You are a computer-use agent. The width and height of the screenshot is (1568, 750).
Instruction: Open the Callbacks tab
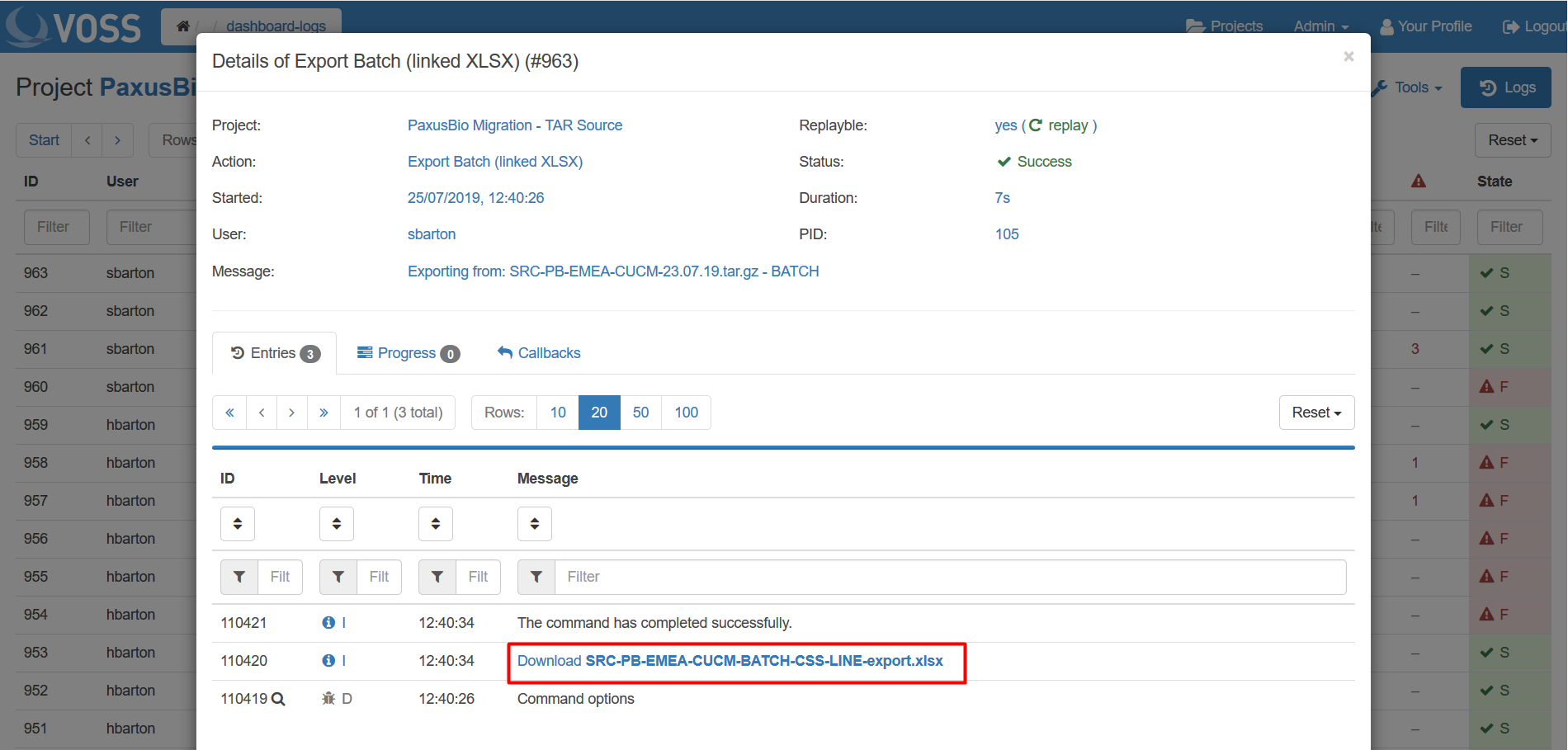[539, 353]
